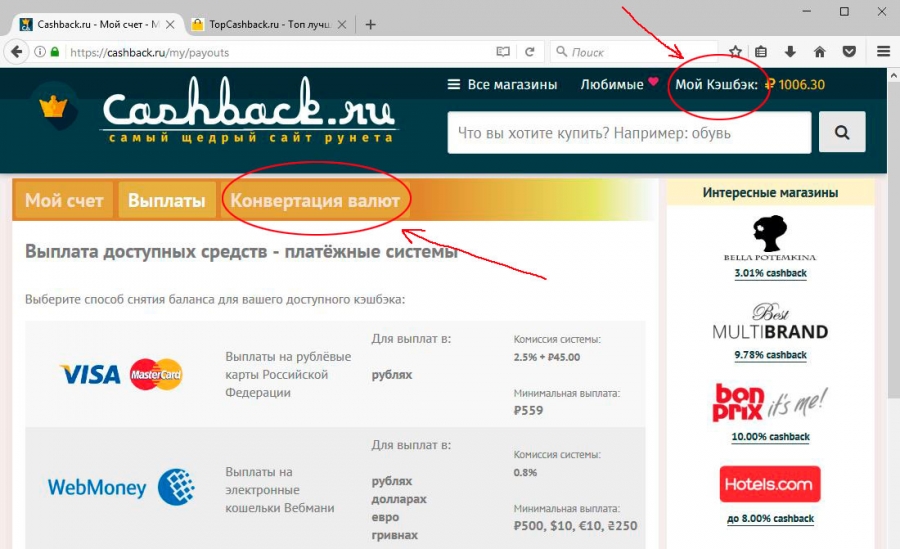Open the 3.01% cashback link
The width and height of the screenshot is (900, 549).
pyautogui.click(x=770, y=273)
